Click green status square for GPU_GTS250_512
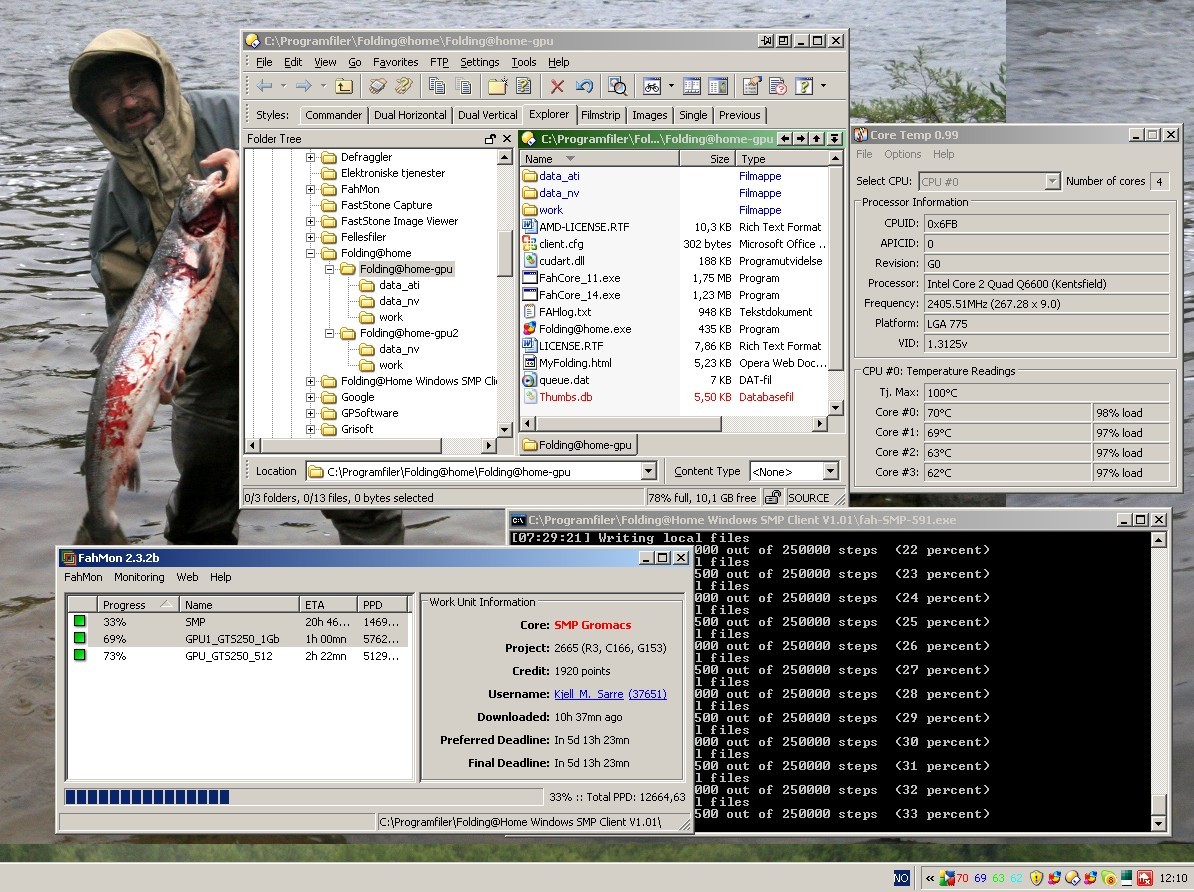1194x892 pixels. point(80,655)
